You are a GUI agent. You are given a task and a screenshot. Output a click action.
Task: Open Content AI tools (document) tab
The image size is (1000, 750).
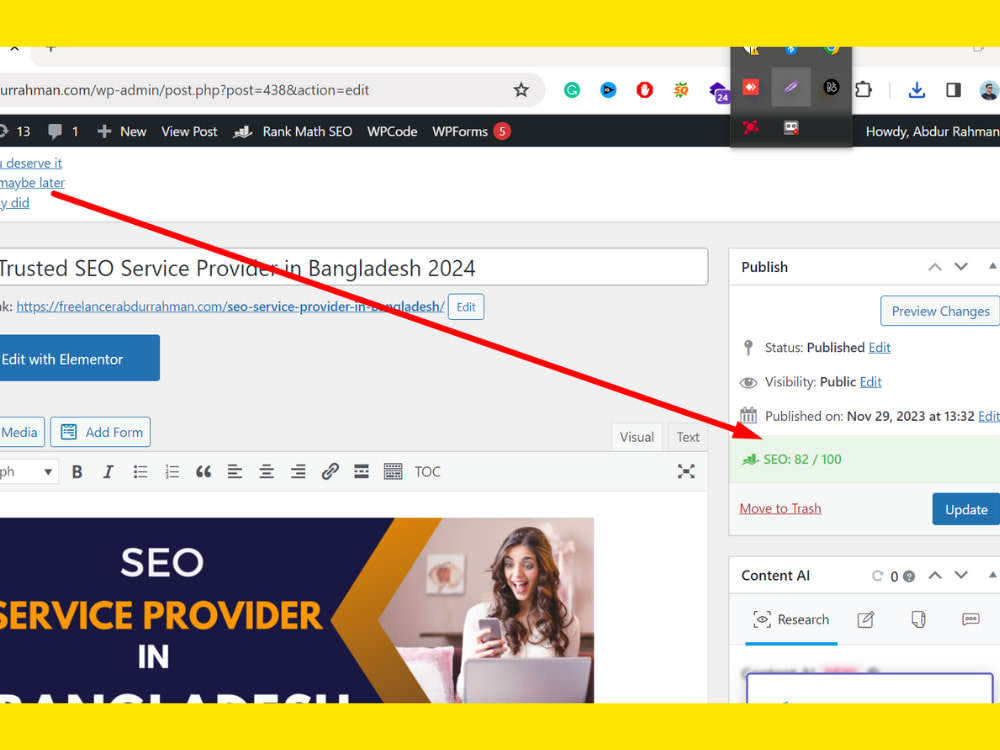coord(918,619)
